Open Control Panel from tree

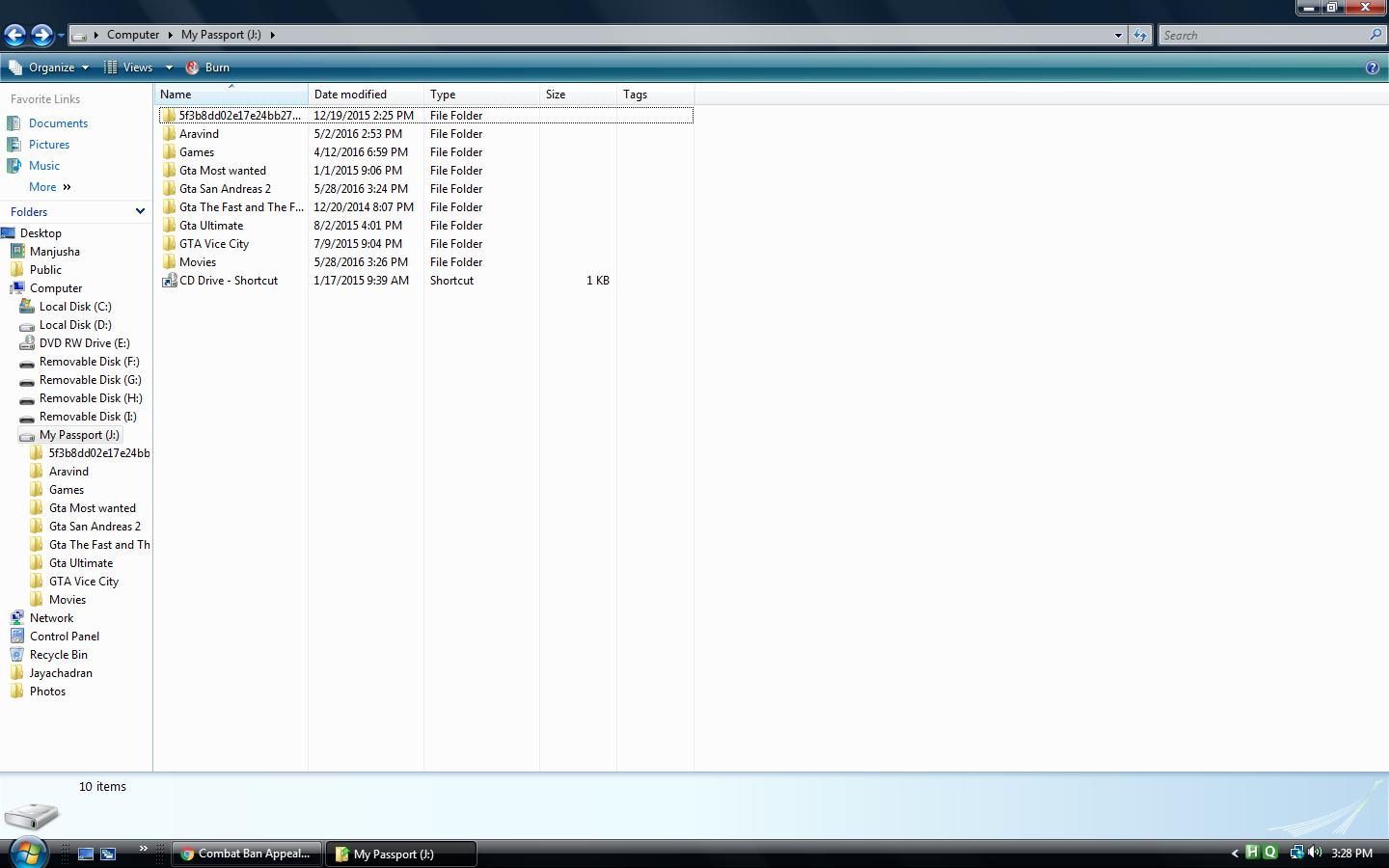coord(64,637)
